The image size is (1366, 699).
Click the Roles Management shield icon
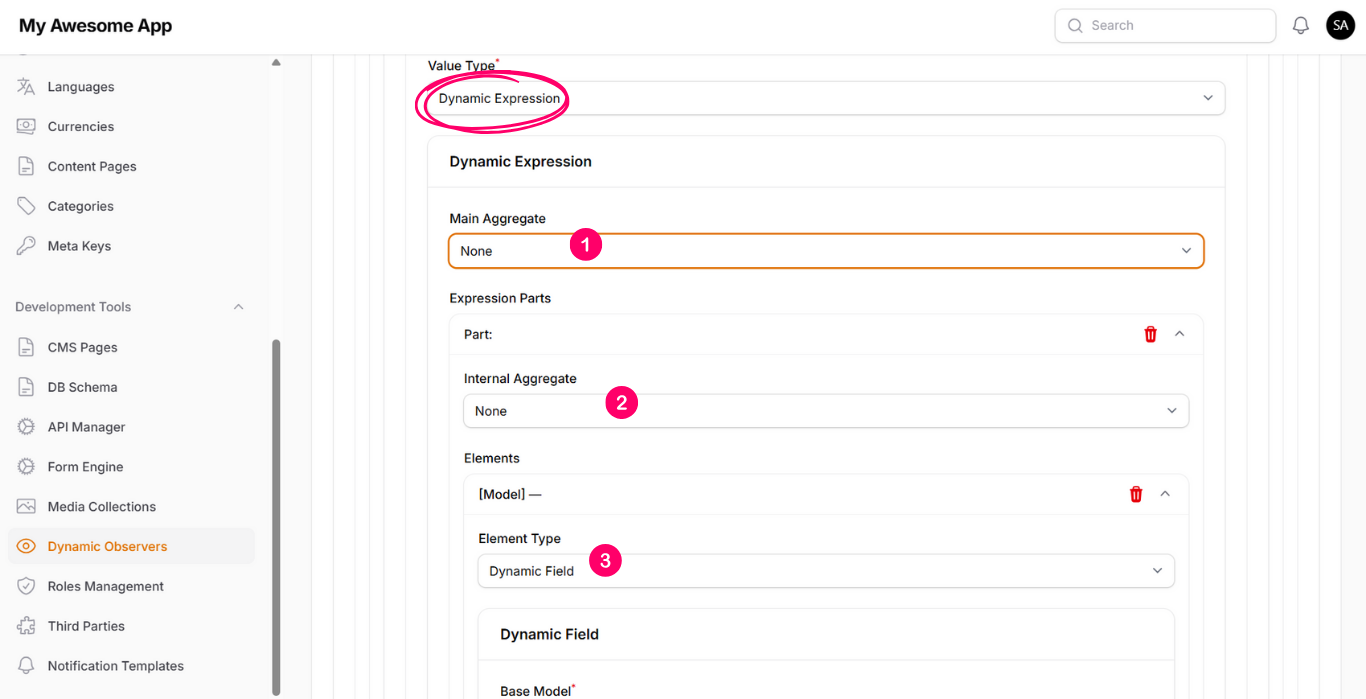click(x=26, y=586)
